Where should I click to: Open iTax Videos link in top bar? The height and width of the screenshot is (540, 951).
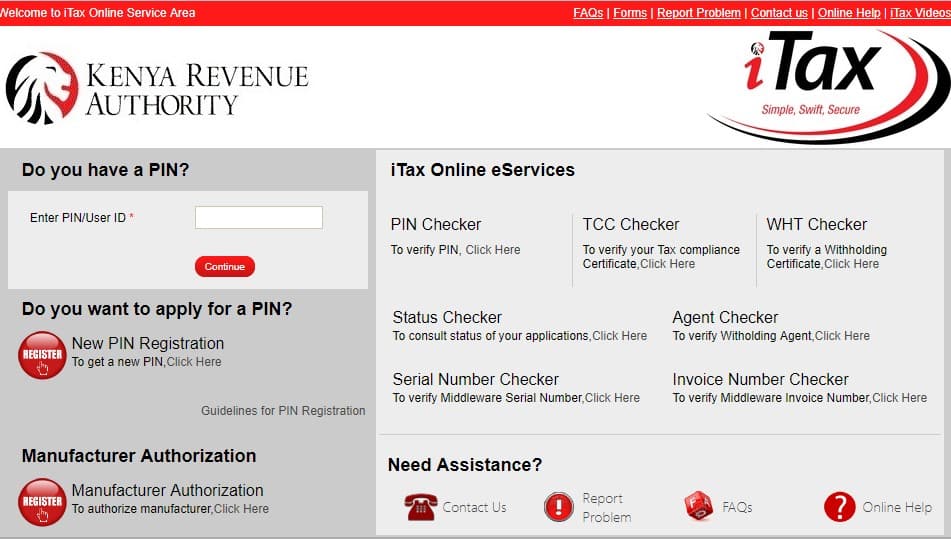tap(920, 13)
